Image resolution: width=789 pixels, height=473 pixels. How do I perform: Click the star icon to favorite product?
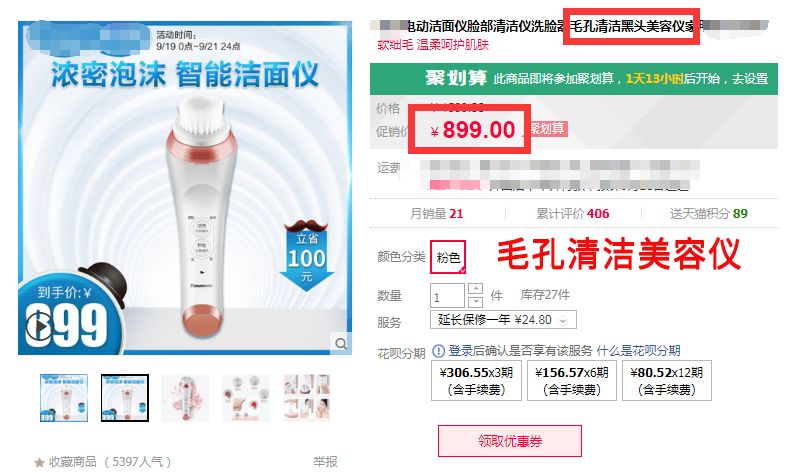[x=39, y=462]
